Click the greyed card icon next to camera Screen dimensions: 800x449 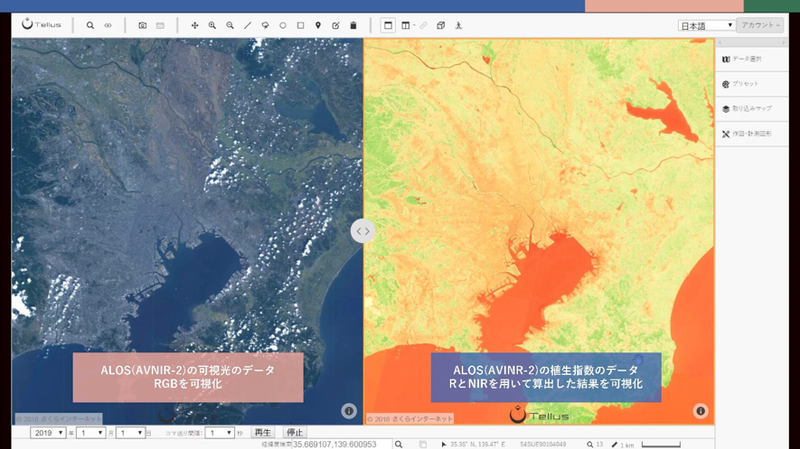(x=160, y=26)
